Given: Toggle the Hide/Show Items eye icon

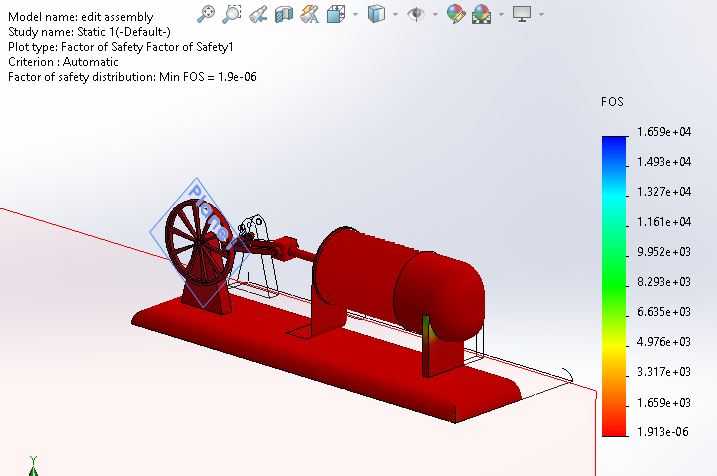Looking at the screenshot, I should [x=416, y=14].
